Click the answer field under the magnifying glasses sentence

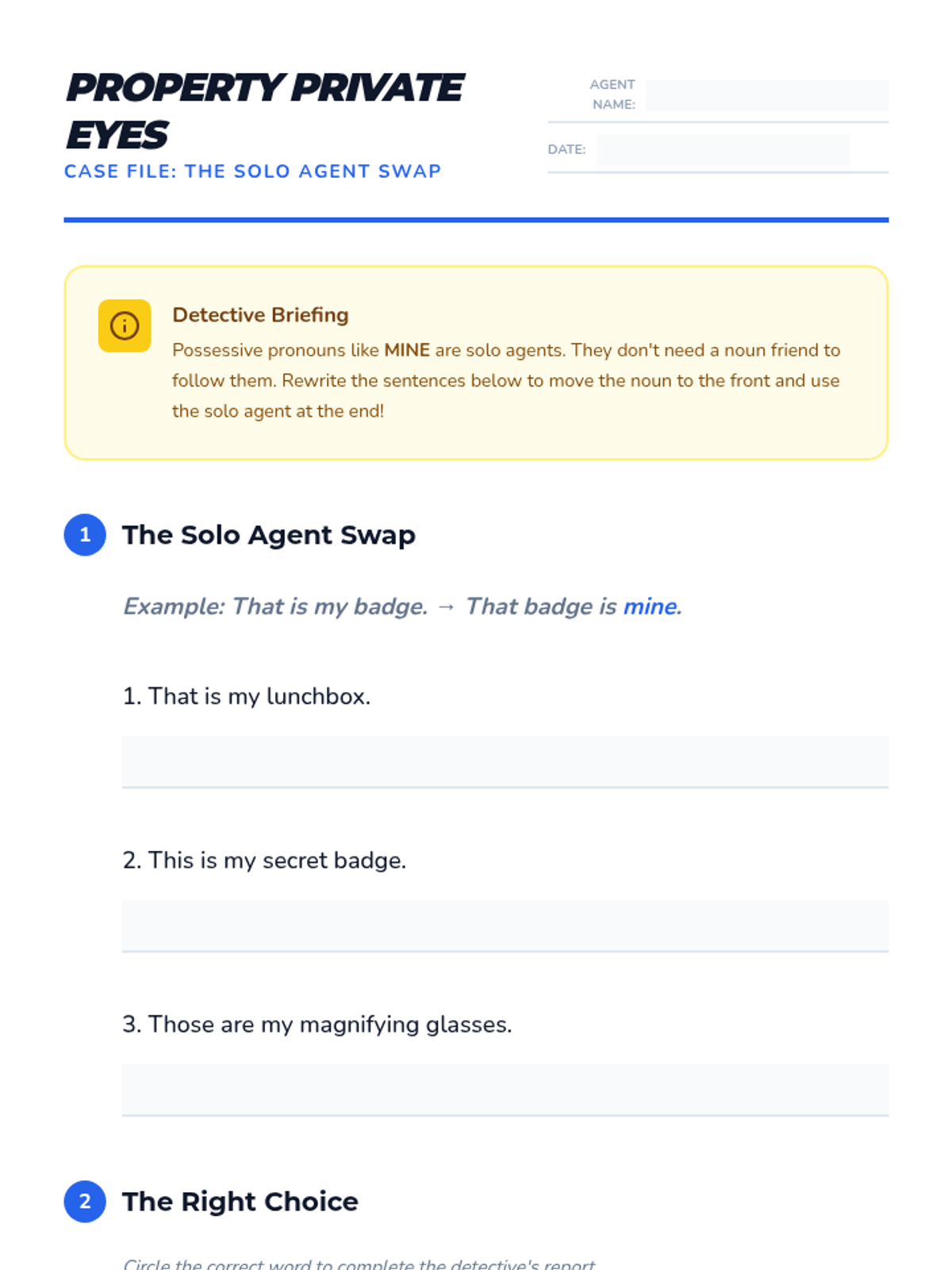click(x=505, y=1090)
